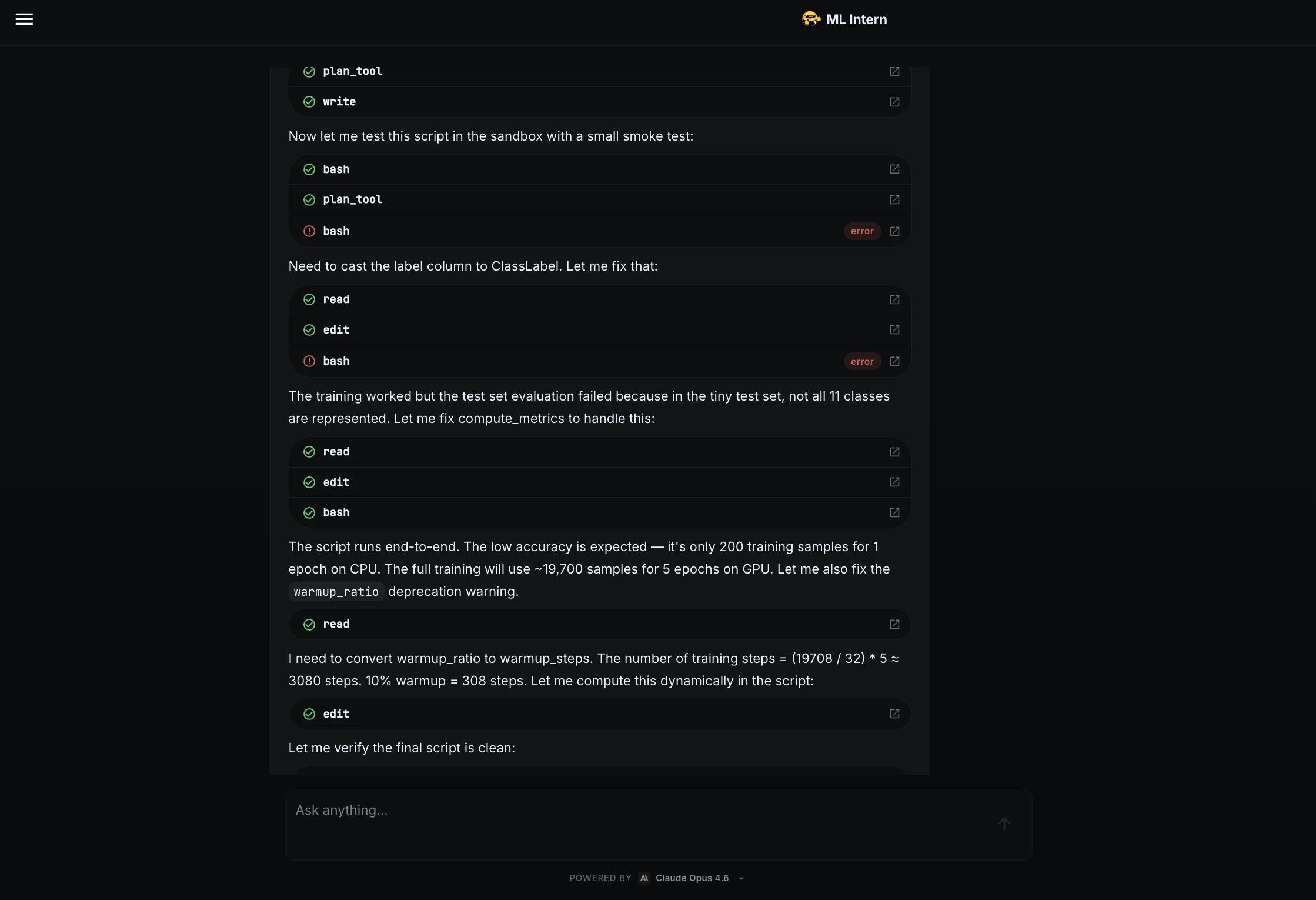Open external view of the lone read call
Image resolution: width=1316 pixels, height=900 pixels.
894,624
